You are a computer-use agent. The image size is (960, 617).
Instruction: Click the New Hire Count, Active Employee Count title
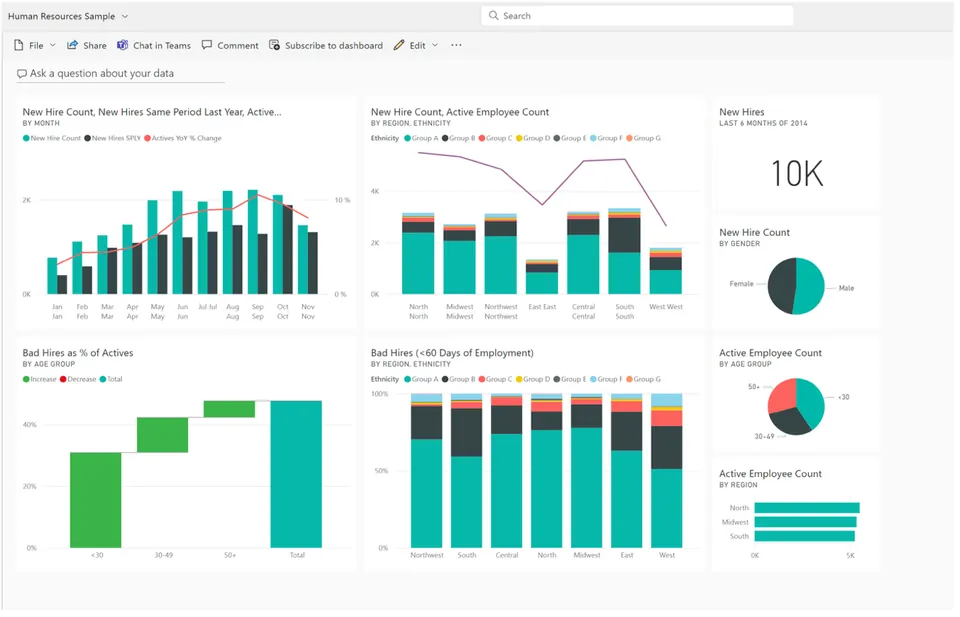460,112
